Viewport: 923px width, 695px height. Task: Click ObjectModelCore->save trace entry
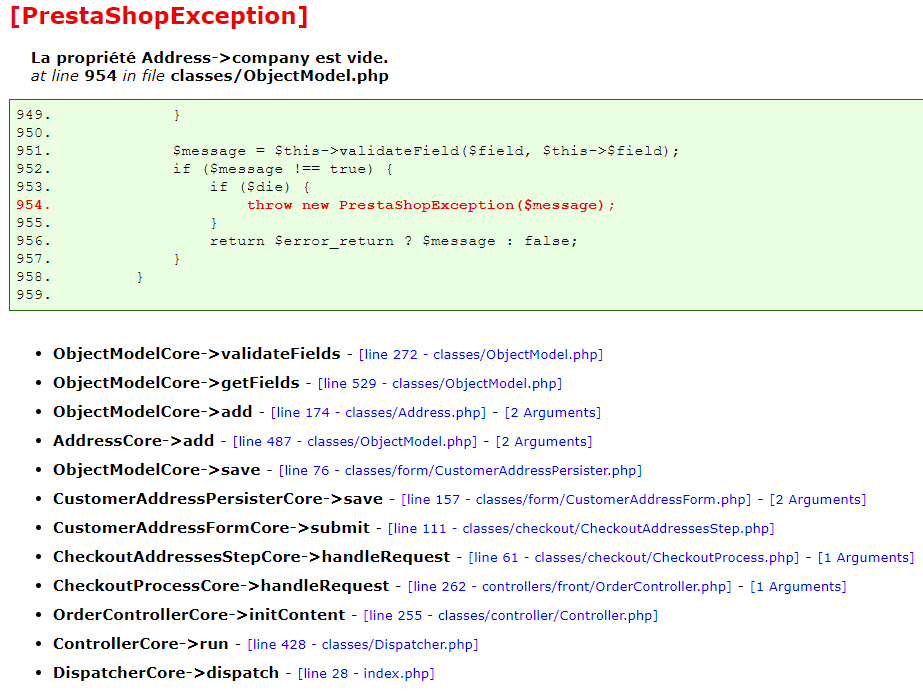point(157,470)
